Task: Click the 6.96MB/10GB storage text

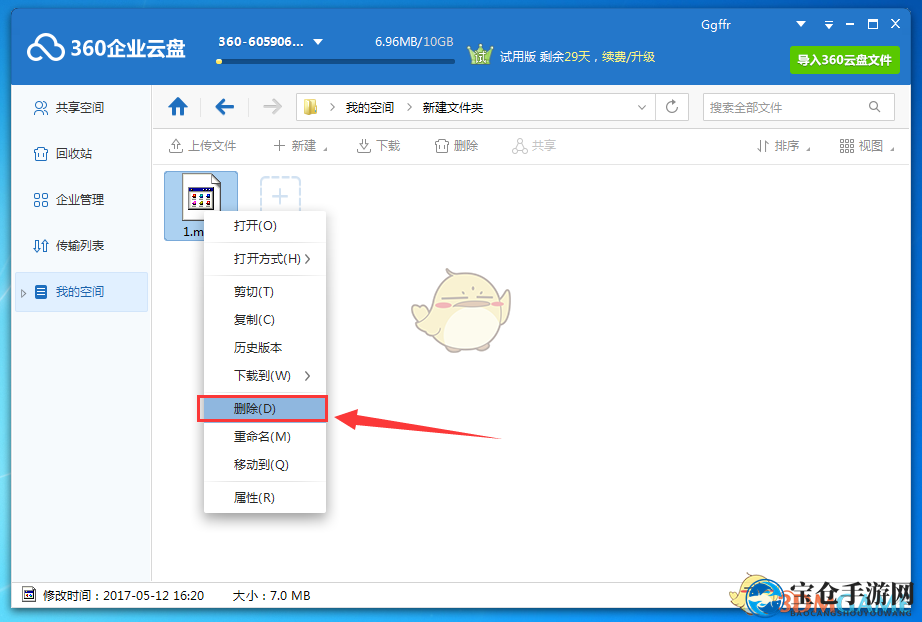Action: pyautogui.click(x=414, y=42)
